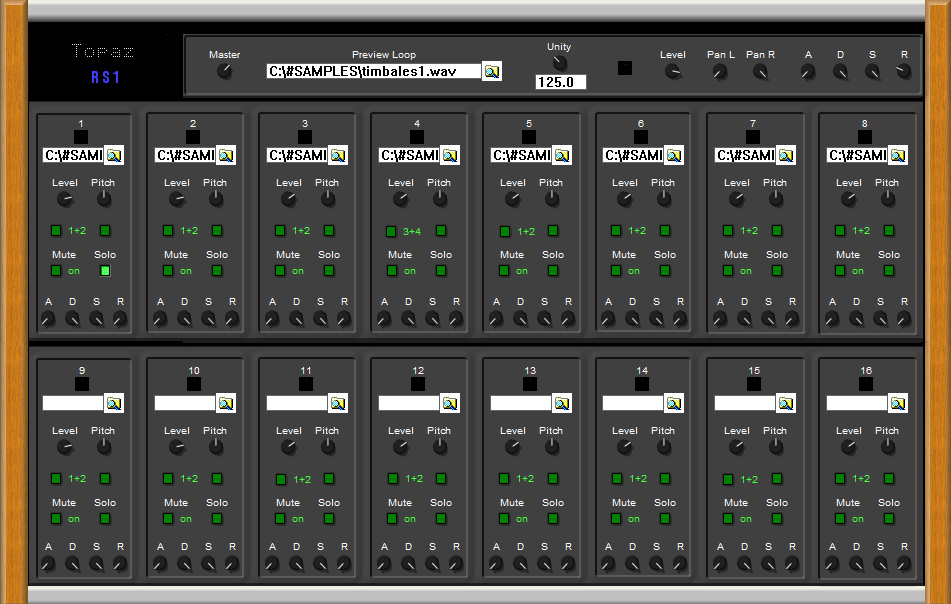Screen dimensions: 951x604
Task: Toggle the Solo button on pad 1
Action: coord(105,270)
